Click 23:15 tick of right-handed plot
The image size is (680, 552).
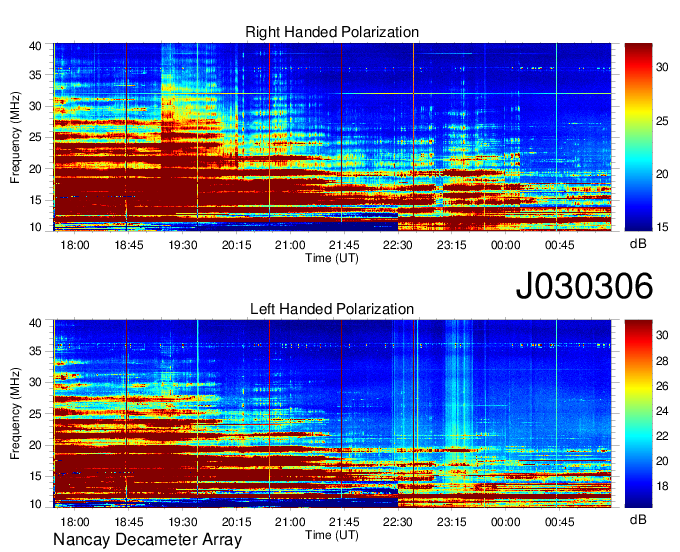[x=451, y=245]
